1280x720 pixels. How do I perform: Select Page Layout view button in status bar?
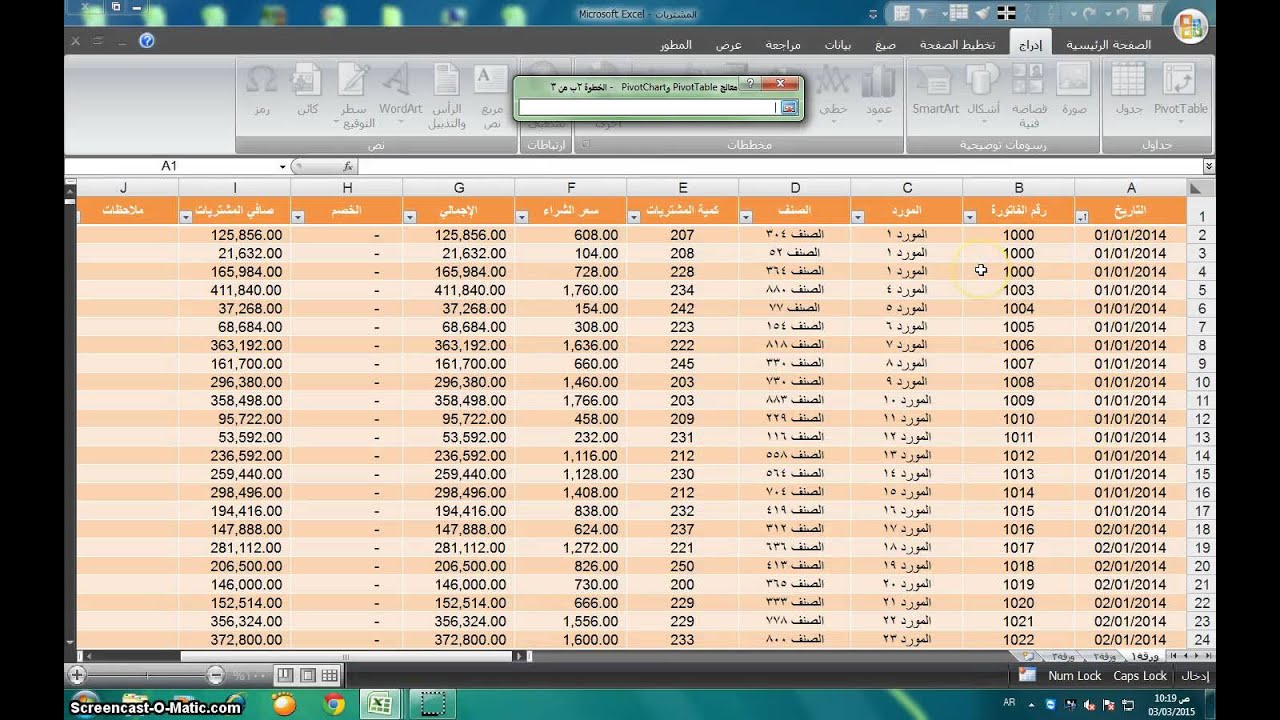coord(307,675)
